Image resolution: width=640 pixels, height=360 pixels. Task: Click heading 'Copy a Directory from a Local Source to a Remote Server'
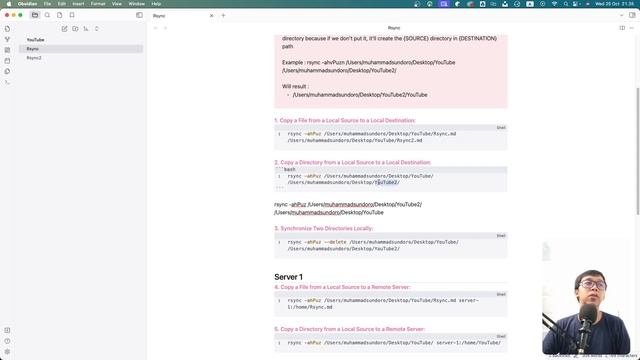[350, 329]
